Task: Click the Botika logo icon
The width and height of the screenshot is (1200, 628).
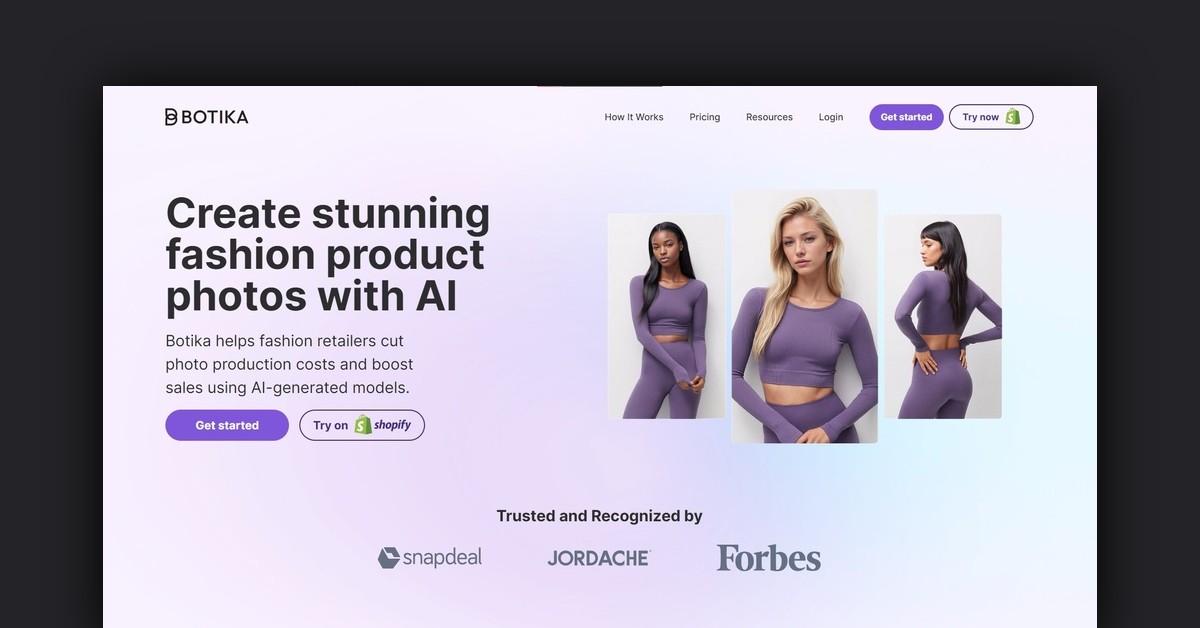Action: 171,117
